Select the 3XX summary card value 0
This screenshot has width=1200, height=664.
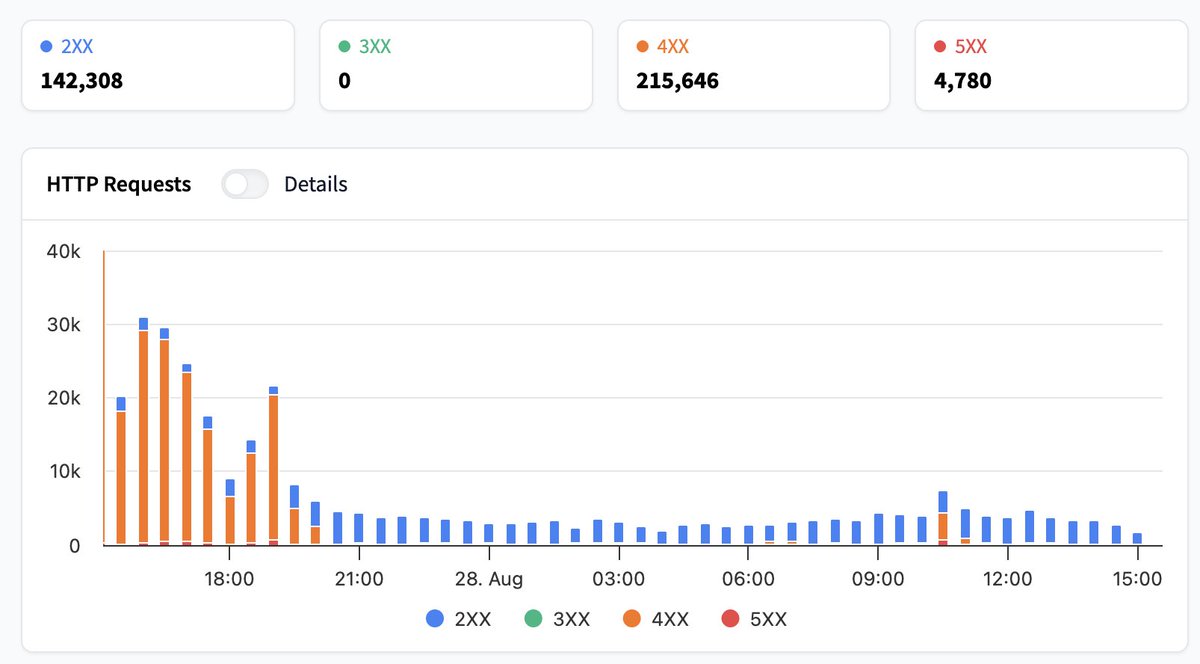tap(344, 81)
